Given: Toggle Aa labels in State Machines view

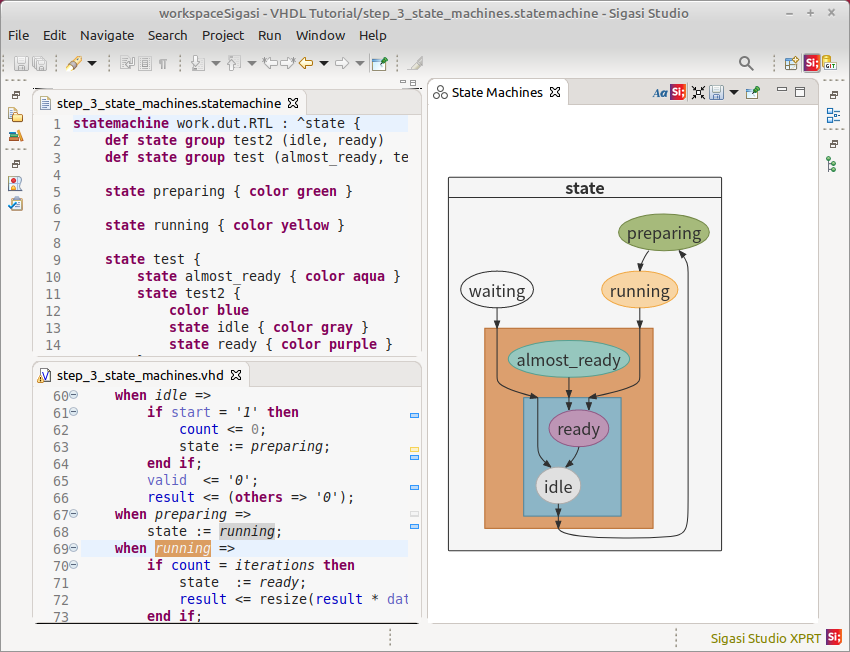Looking at the screenshot, I should (660, 93).
